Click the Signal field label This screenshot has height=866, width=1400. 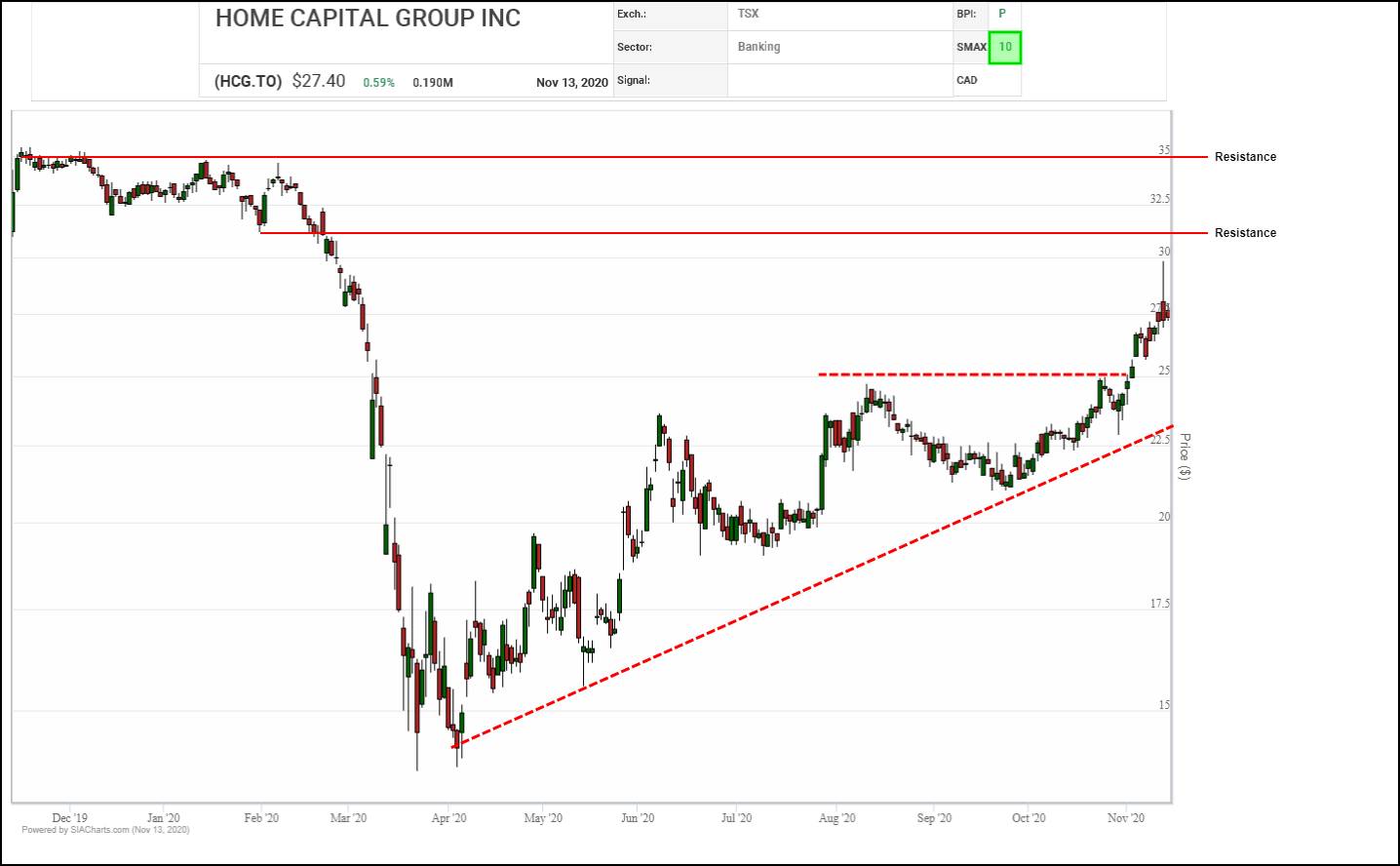[x=634, y=80]
